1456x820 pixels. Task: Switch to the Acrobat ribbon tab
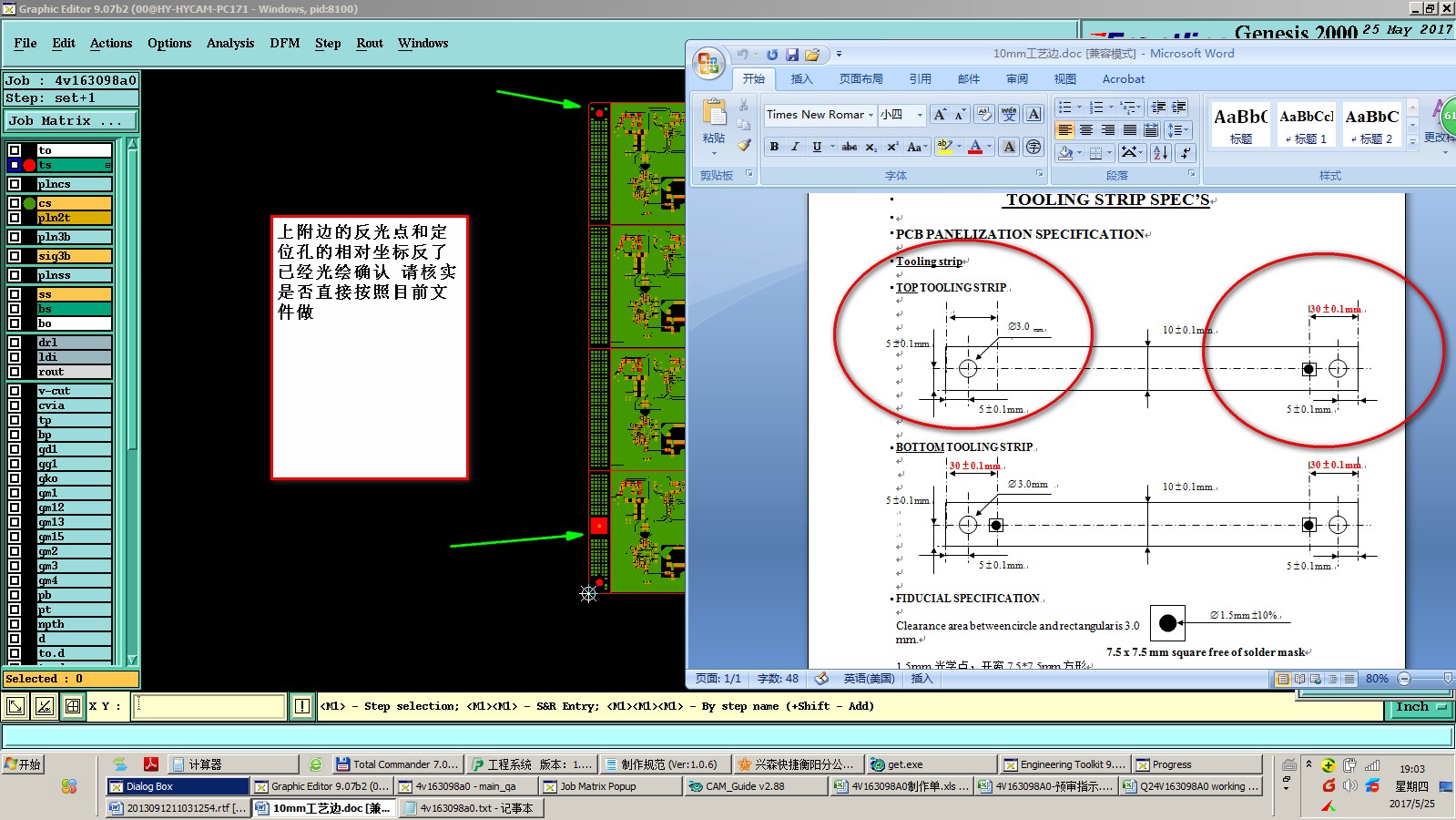[1124, 79]
